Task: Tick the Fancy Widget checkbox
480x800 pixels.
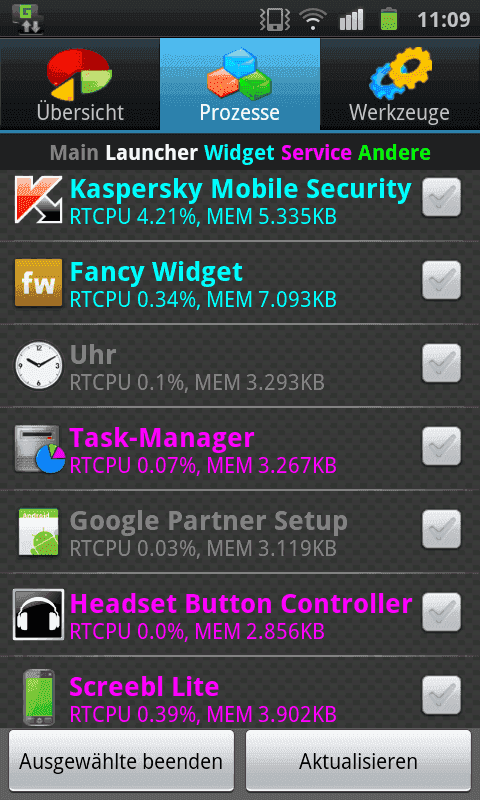Action: pos(441,280)
